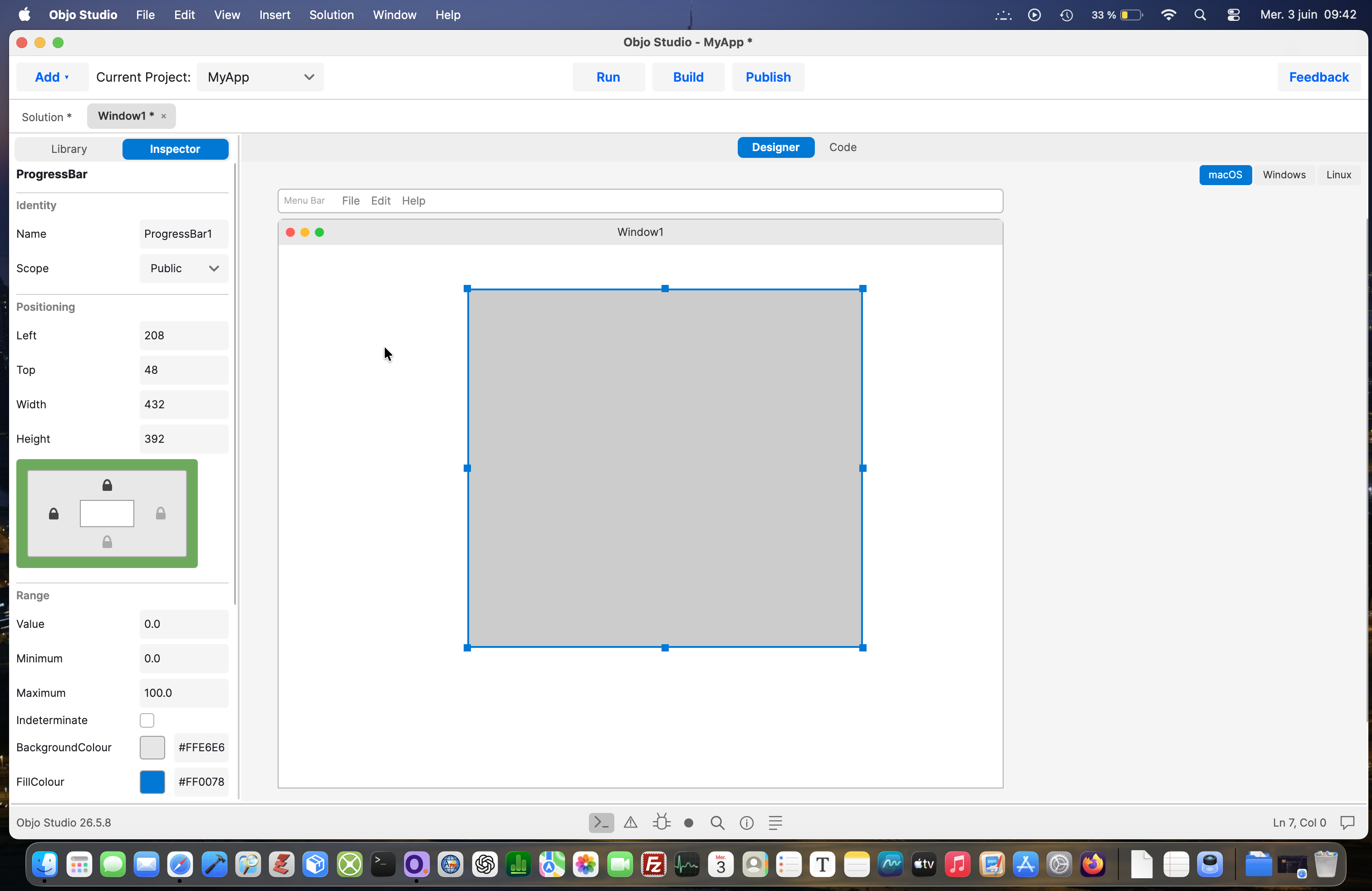This screenshot has height=891, width=1372.
Task: Open Spotlight search in the menu bar
Action: pos(1200,15)
